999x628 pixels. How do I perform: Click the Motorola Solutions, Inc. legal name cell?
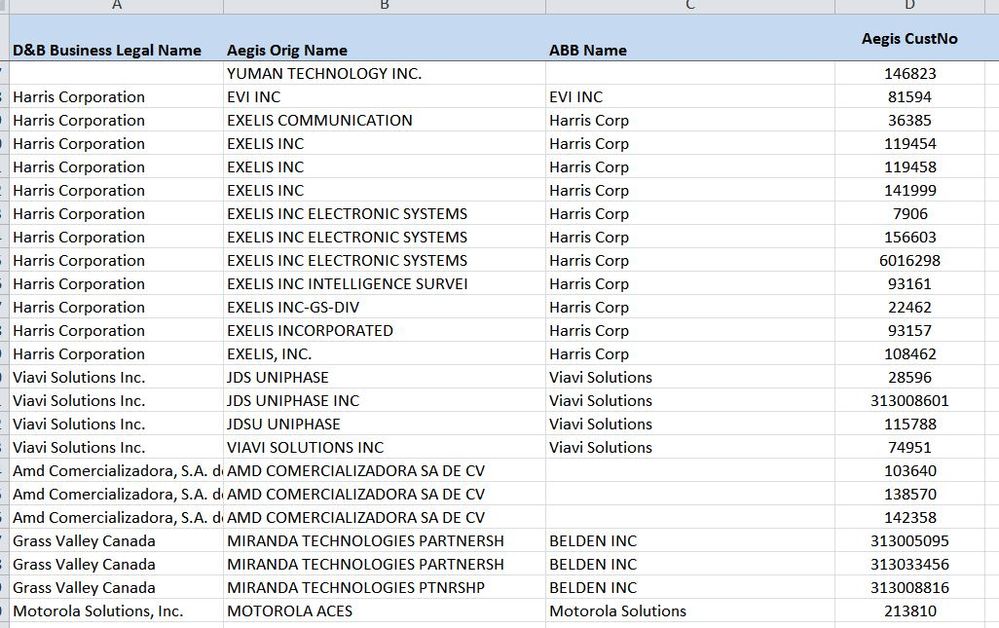point(117,611)
